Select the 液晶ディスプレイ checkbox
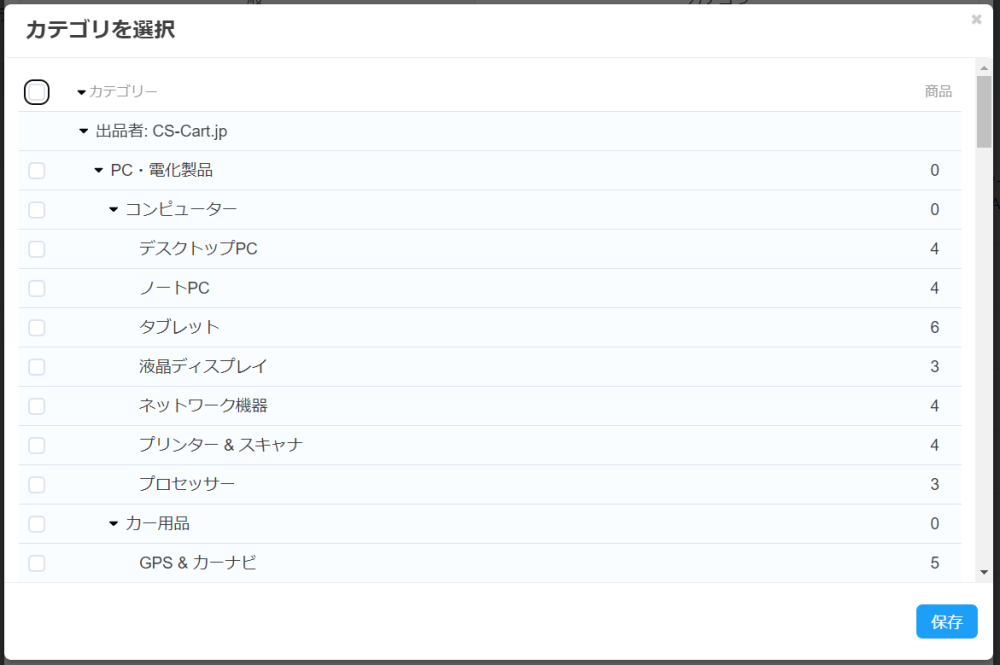 37,367
